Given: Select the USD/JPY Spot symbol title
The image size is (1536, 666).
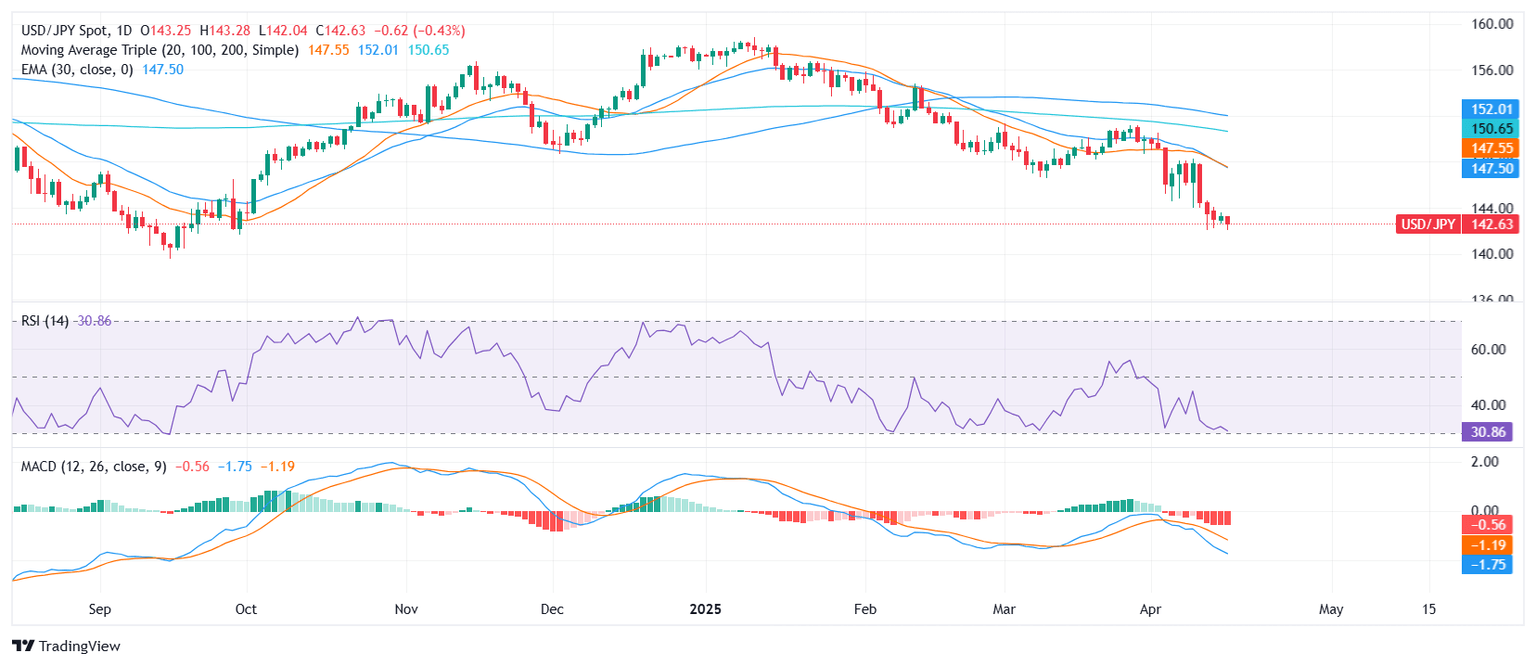Looking at the screenshot, I should pyautogui.click(x=62, y=31).
